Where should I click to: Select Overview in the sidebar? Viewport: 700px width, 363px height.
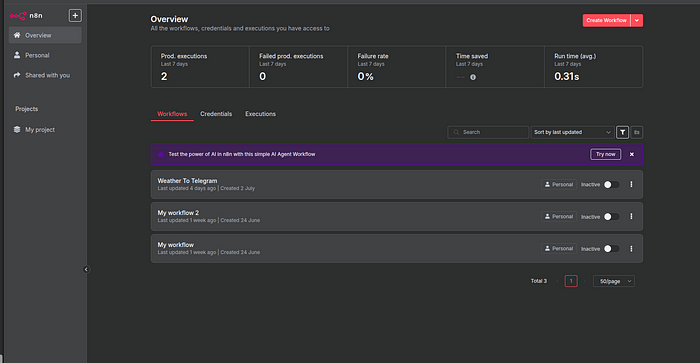(x=45, y=35)
